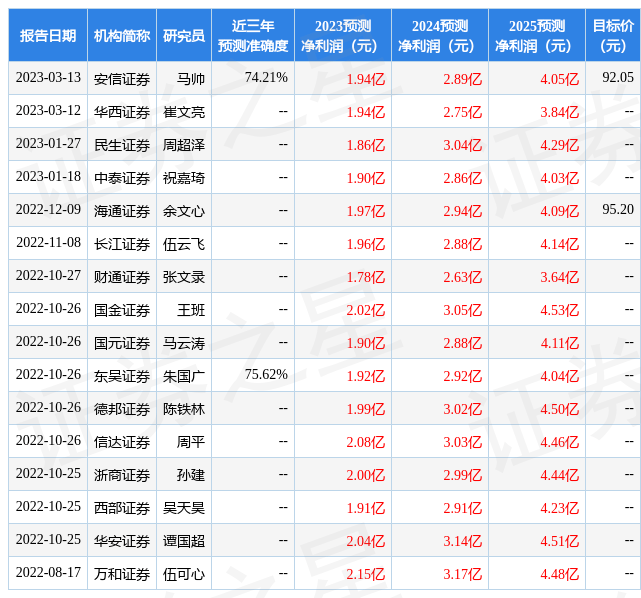Click 2025 forecast 4.53亿
641x598 pixels.
click(x=559, y=310)
